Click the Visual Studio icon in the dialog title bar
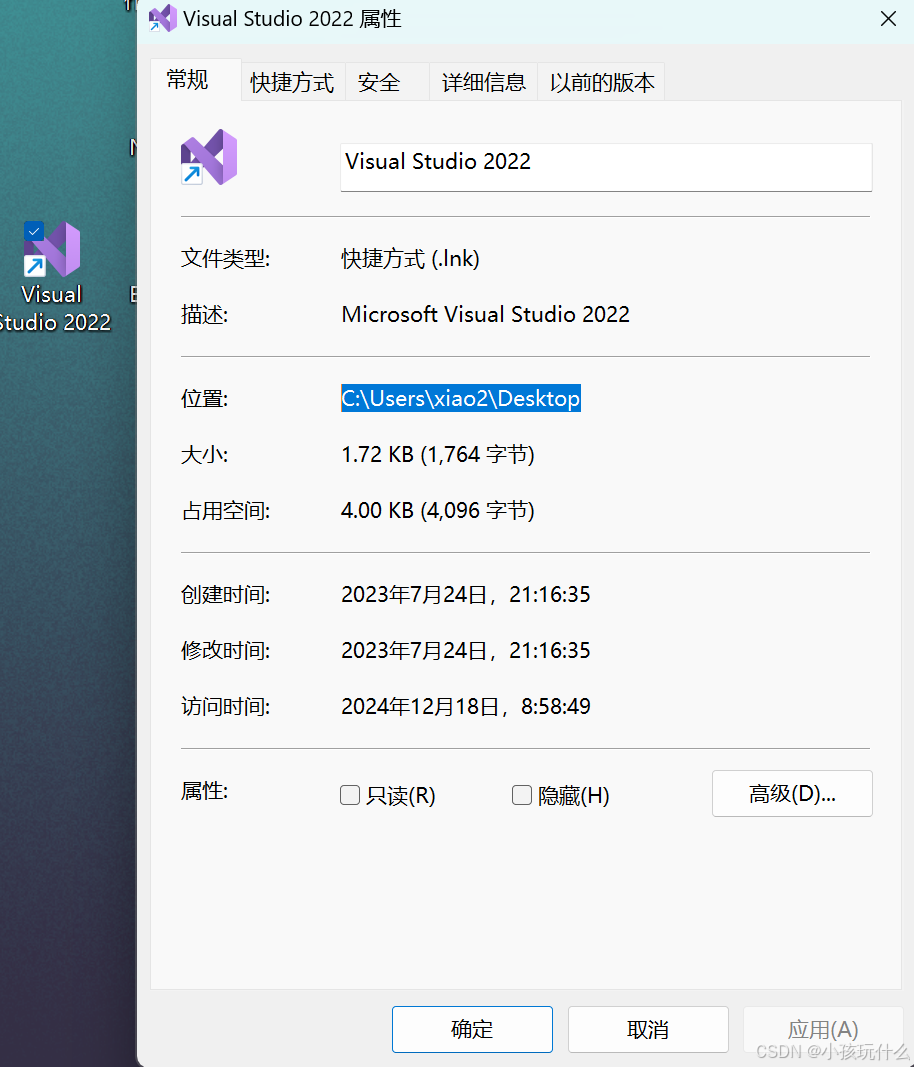914x1067 pixels. pyautogui.click(x=163, y=18)
